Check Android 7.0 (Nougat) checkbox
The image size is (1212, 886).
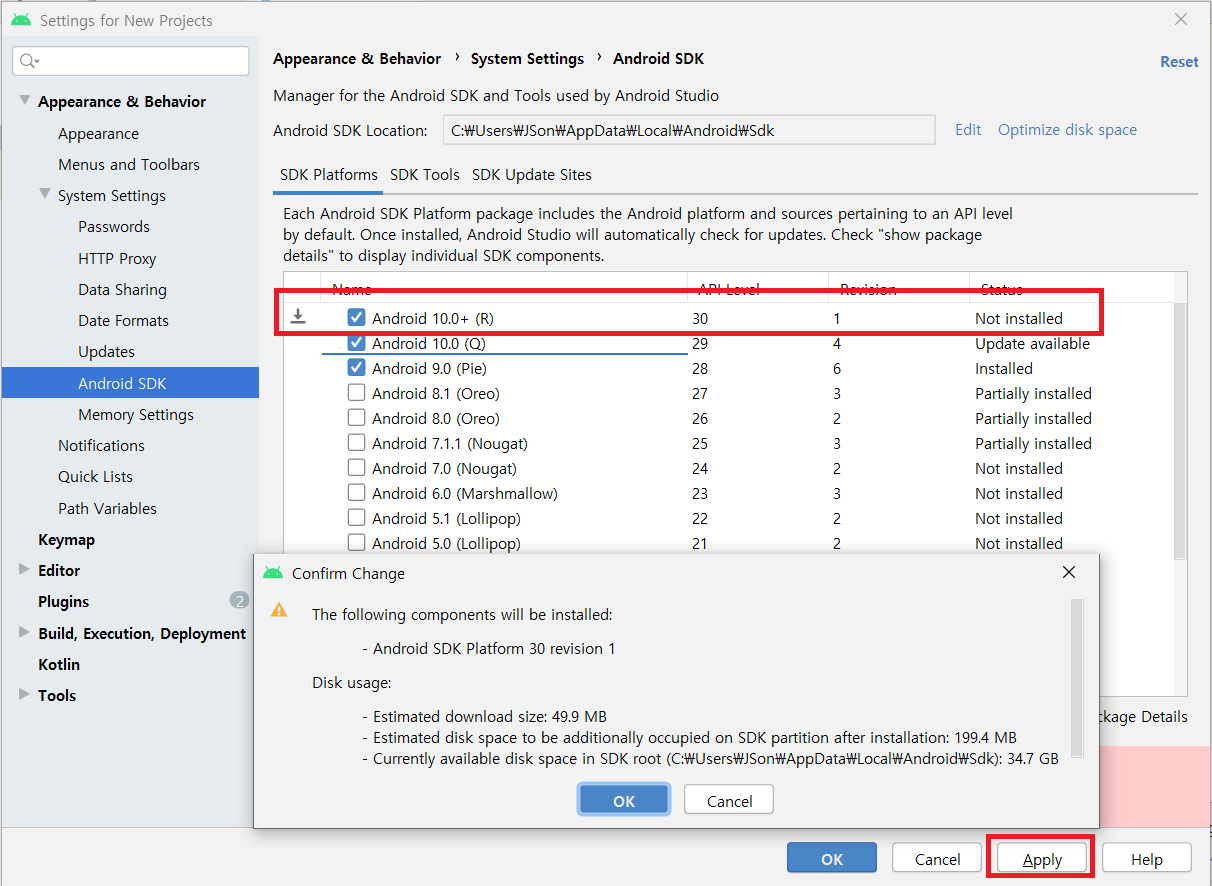point(356,468)
